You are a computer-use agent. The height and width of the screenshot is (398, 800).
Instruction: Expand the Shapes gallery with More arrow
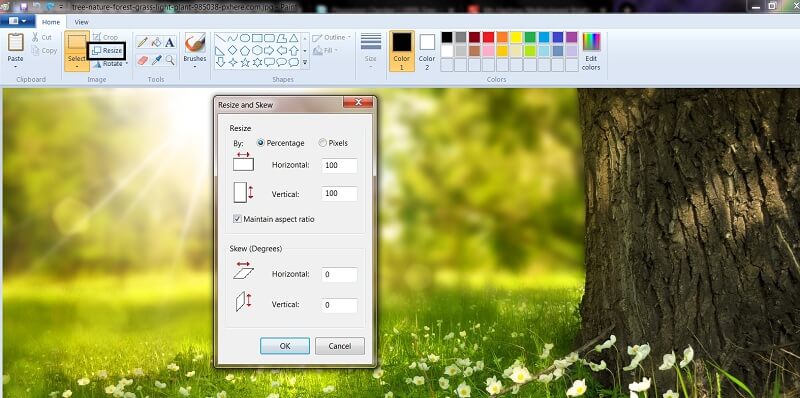[305, 63]
